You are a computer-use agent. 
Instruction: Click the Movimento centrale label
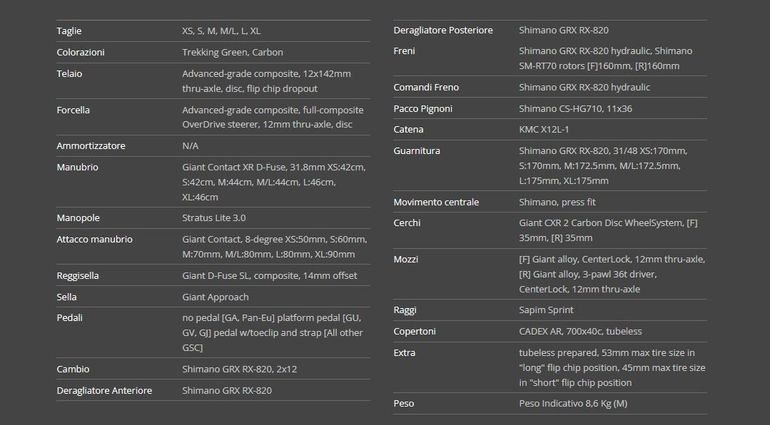436,202
